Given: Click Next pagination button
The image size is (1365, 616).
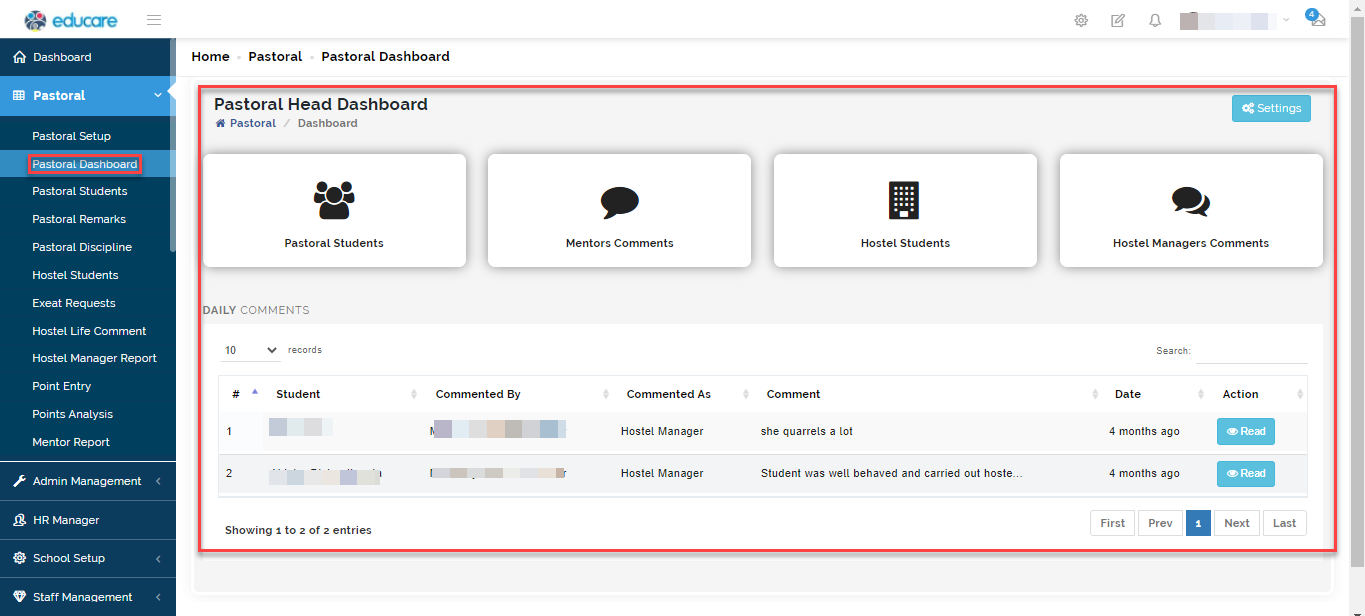Looking at the screenshot, I should 1237,523.
